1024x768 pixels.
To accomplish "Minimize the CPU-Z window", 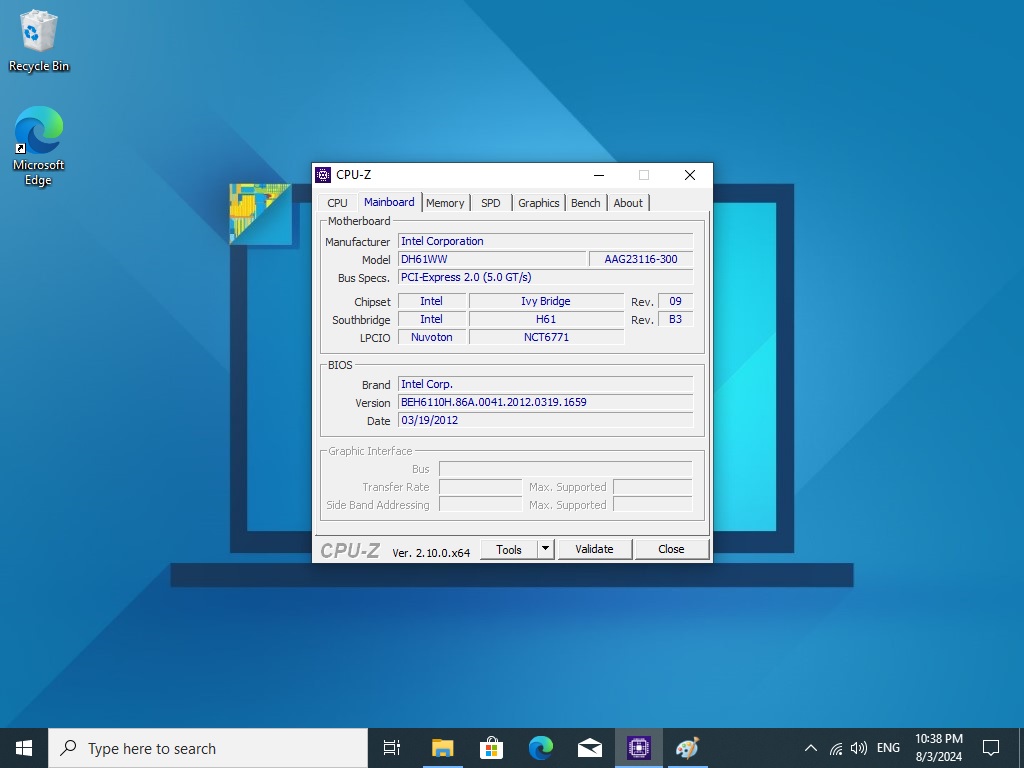I will (x=599, y=175).
